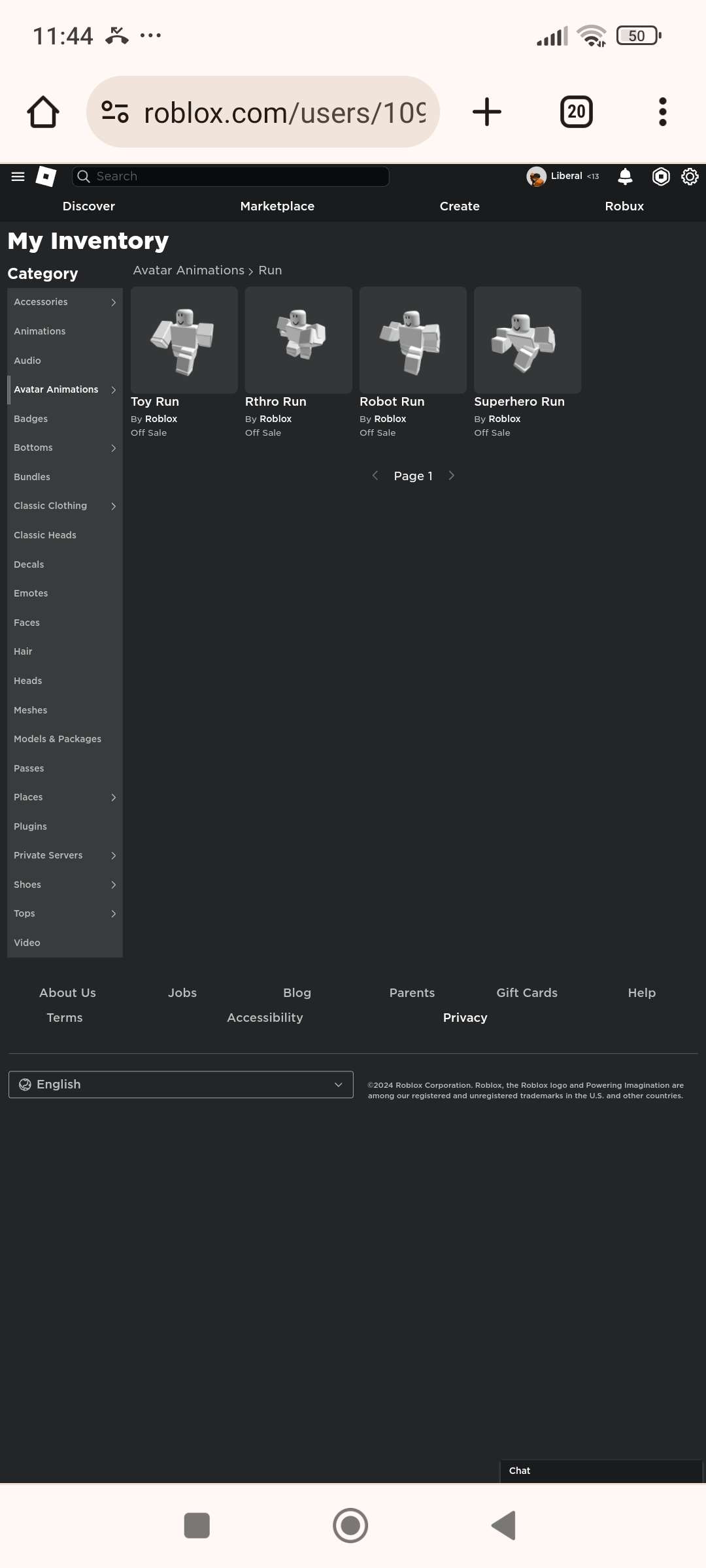Select the Video category
This screenshot has height=1568, width=706.
tap(65, 943)
